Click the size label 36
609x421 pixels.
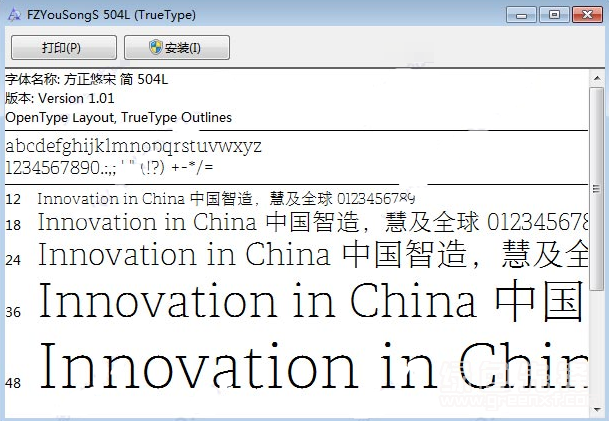pos(13,312)
